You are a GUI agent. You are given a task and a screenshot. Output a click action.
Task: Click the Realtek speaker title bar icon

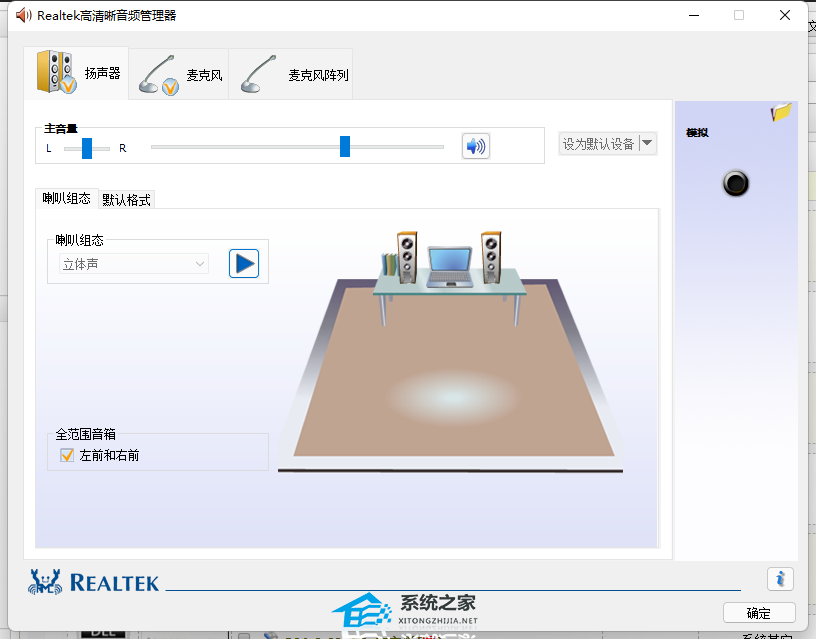point(23,15)
